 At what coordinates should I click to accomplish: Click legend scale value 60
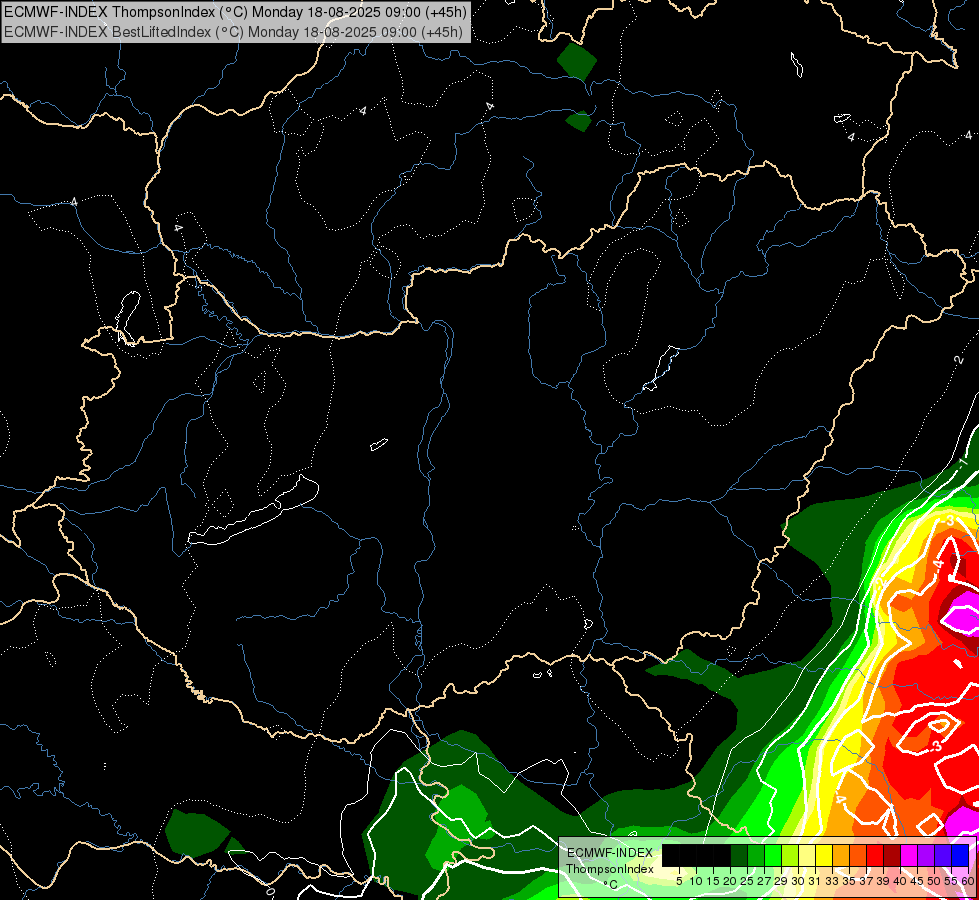(x=967, y=881)
